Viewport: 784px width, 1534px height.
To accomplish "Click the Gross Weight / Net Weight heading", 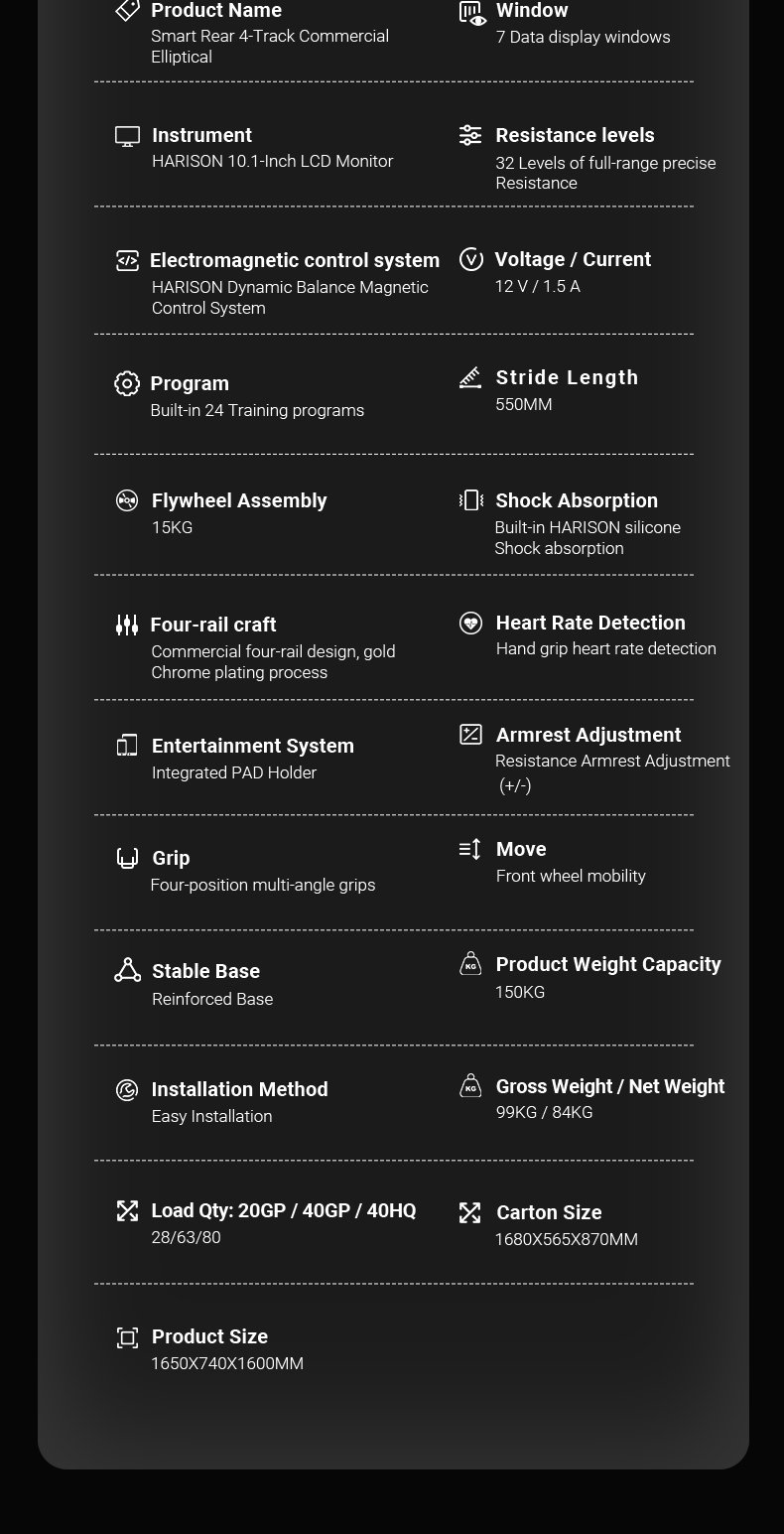I will (610, 1086).
